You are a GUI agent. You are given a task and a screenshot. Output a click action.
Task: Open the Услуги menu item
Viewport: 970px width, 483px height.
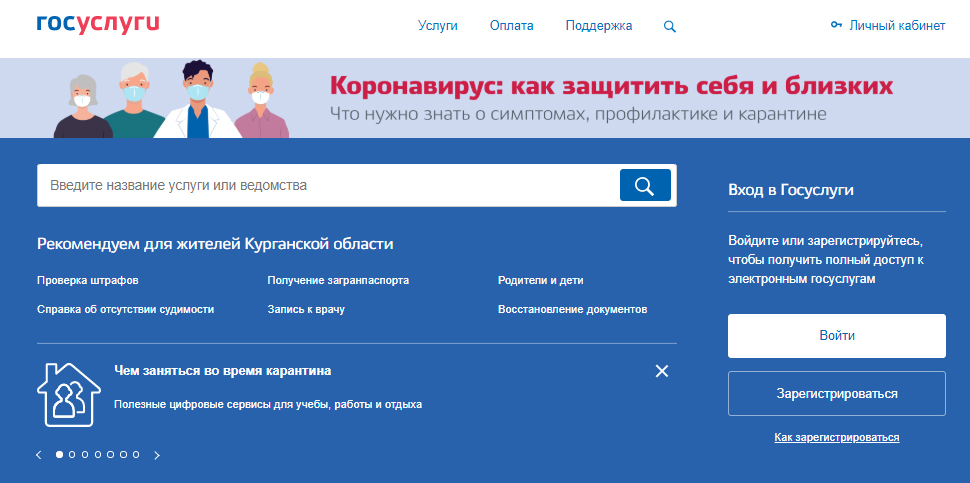coord(437,26)
